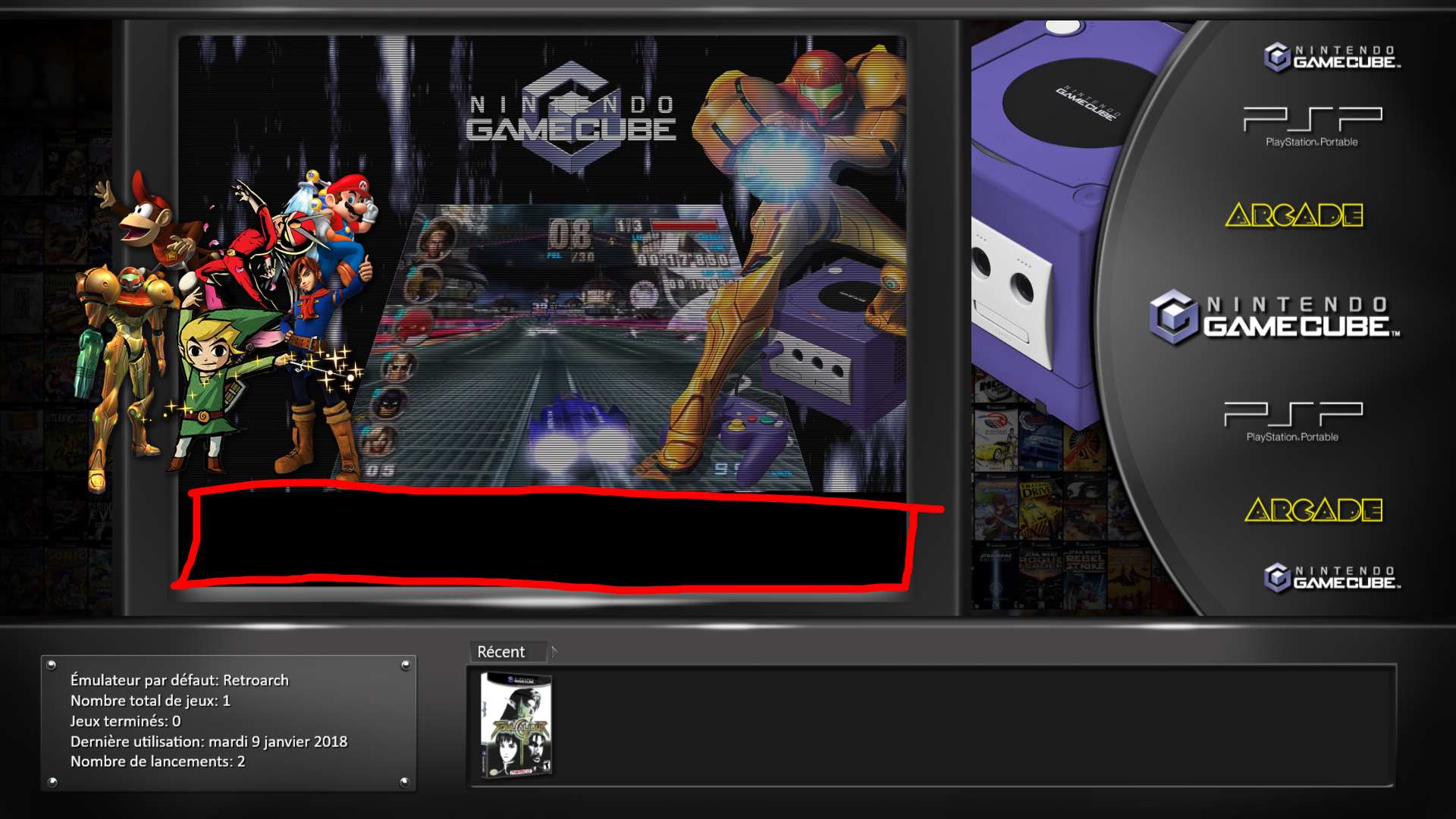The image size is (1456, 819).
Task: Open the Récent tab
Action: (507, 651)
